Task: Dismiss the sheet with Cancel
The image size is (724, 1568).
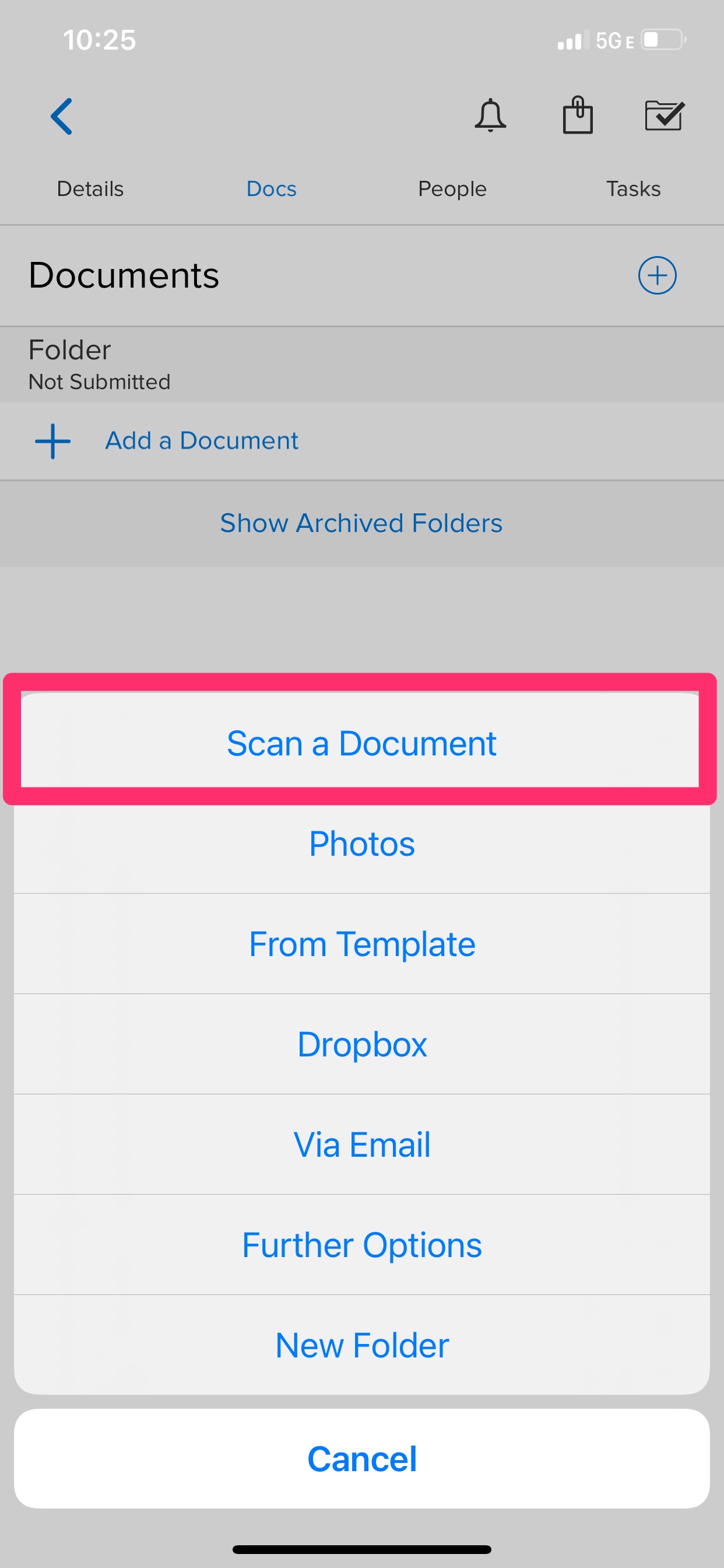Action: tap(362, 1459)
